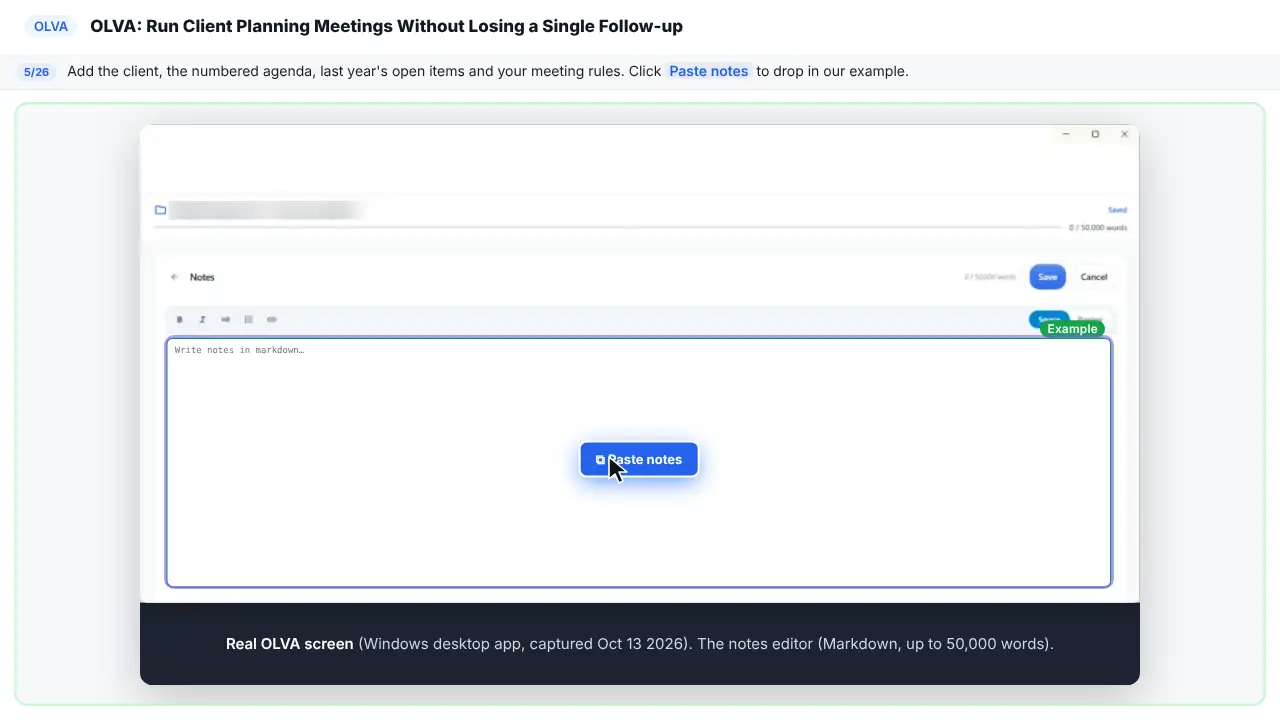Insert a heading using the toolbar heading icon
This screenshot has height=720, width=1280.
[x=225, y=320]
